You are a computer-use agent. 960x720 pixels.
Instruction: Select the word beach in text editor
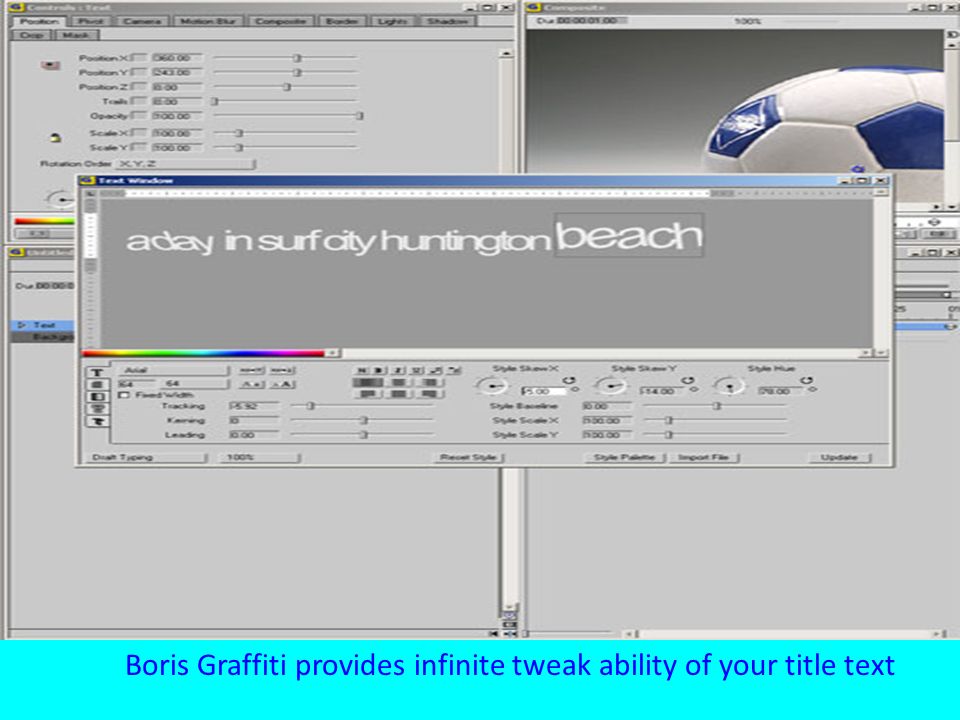pos(629,235)
